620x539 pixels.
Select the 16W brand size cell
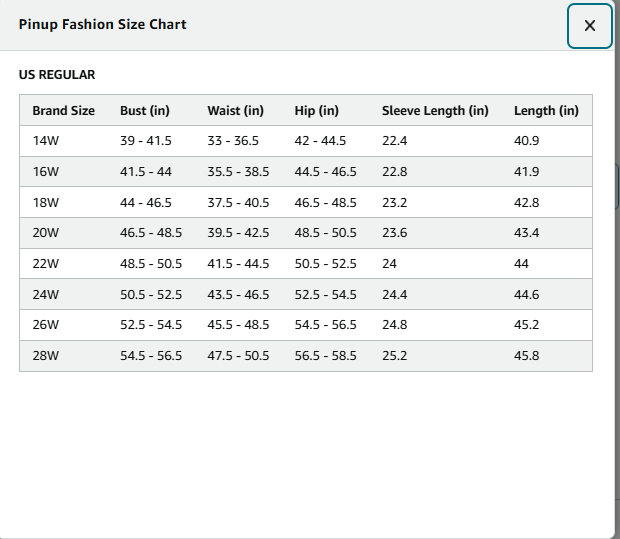[45, 172]
